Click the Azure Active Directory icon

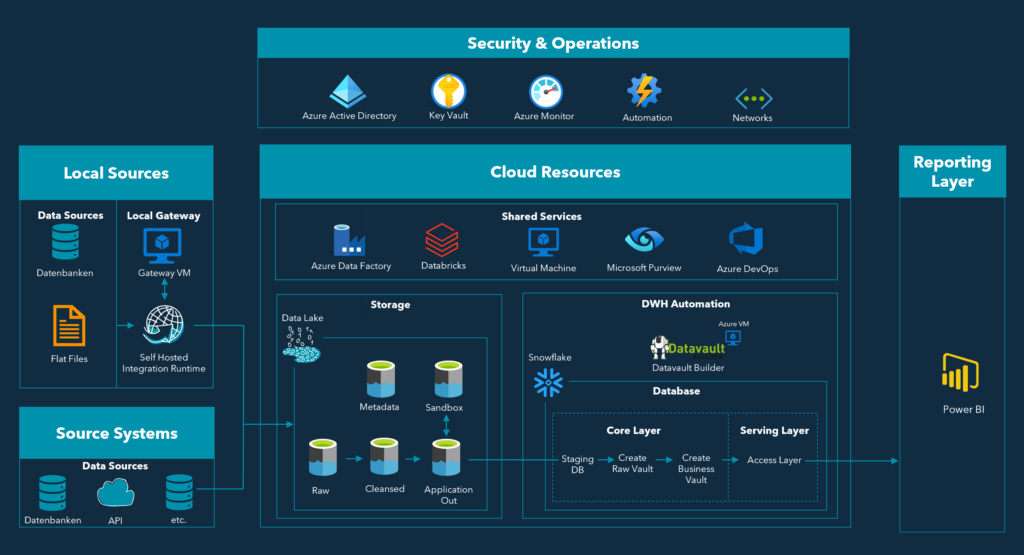tap(347, 91)
